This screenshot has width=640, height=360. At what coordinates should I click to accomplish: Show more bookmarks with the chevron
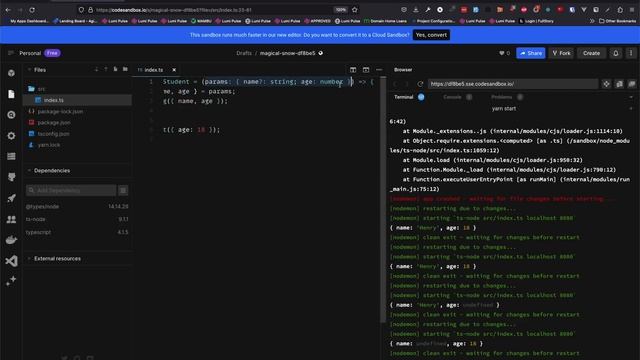(592, 21)
